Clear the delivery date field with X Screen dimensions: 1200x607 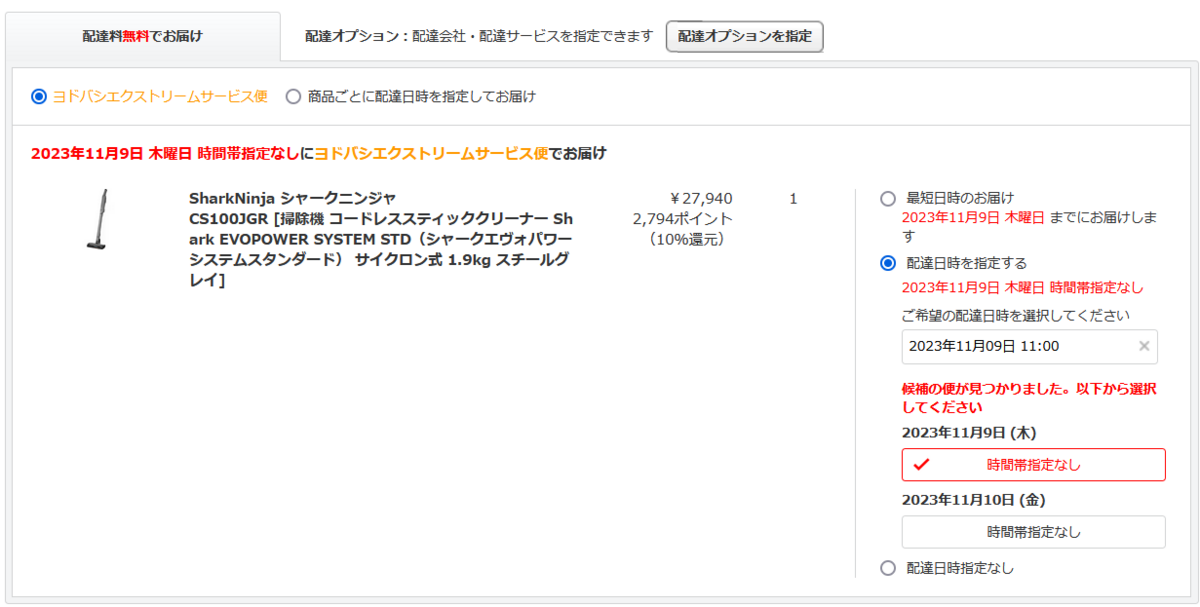(1144, 346)
